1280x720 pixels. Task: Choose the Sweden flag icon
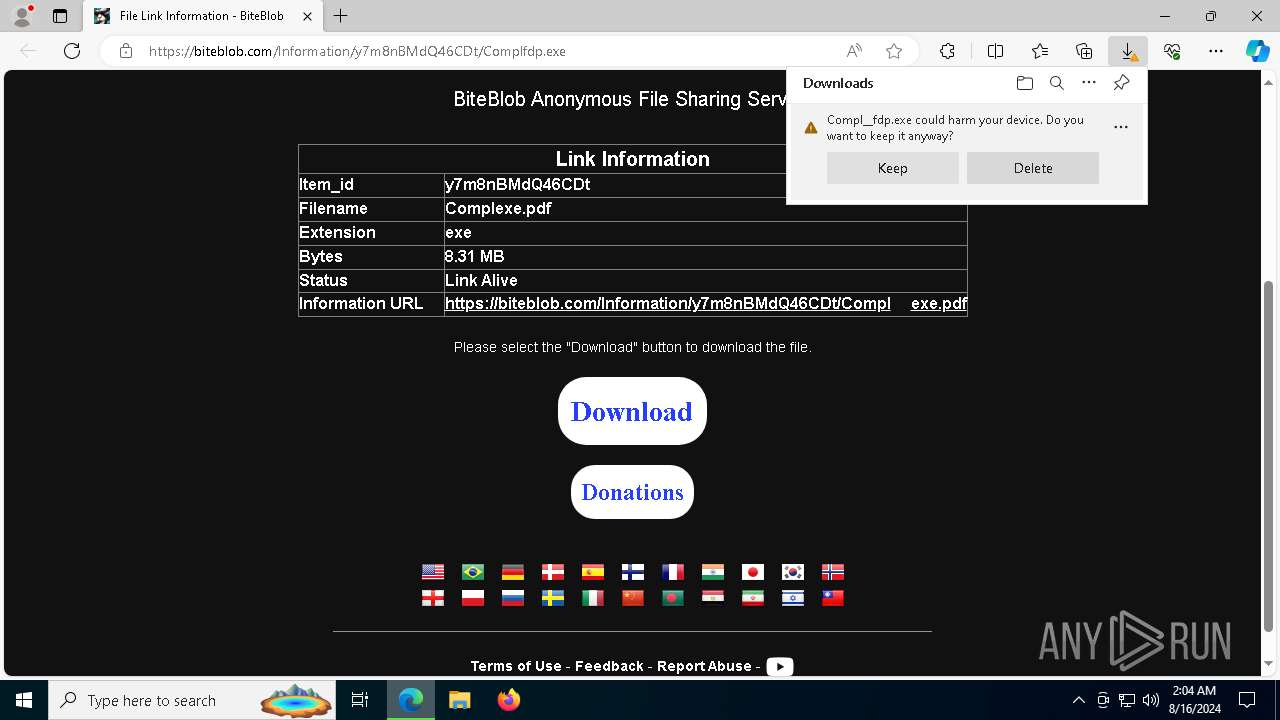pos(553,598)
